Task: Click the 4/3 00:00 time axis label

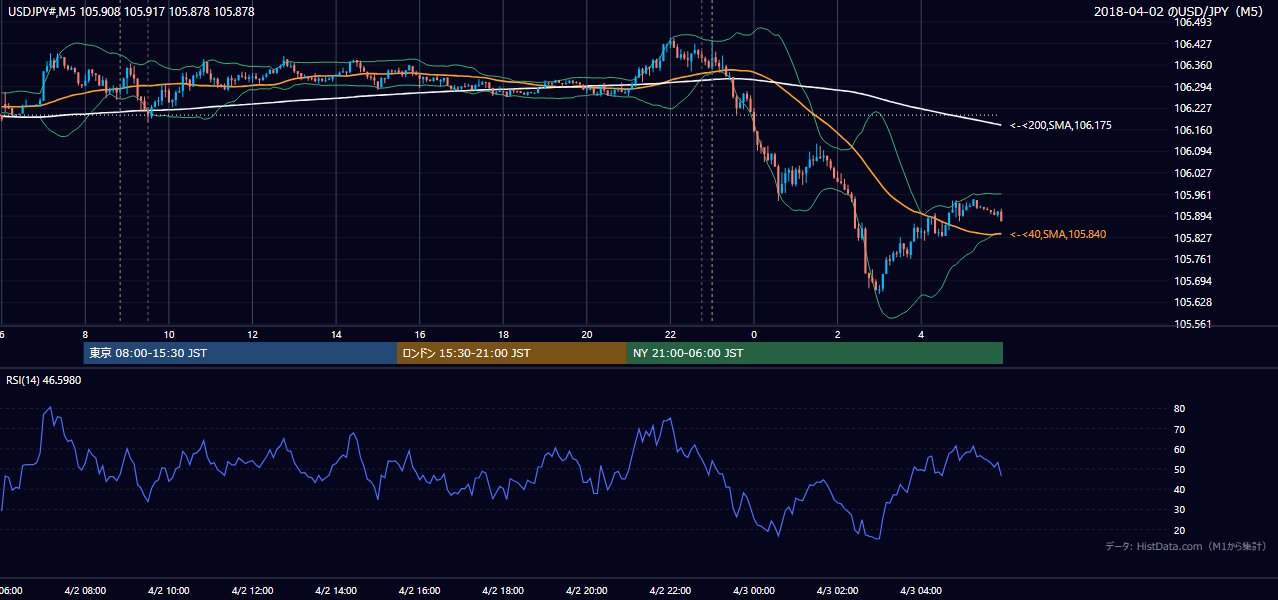Action: point(754,591)
